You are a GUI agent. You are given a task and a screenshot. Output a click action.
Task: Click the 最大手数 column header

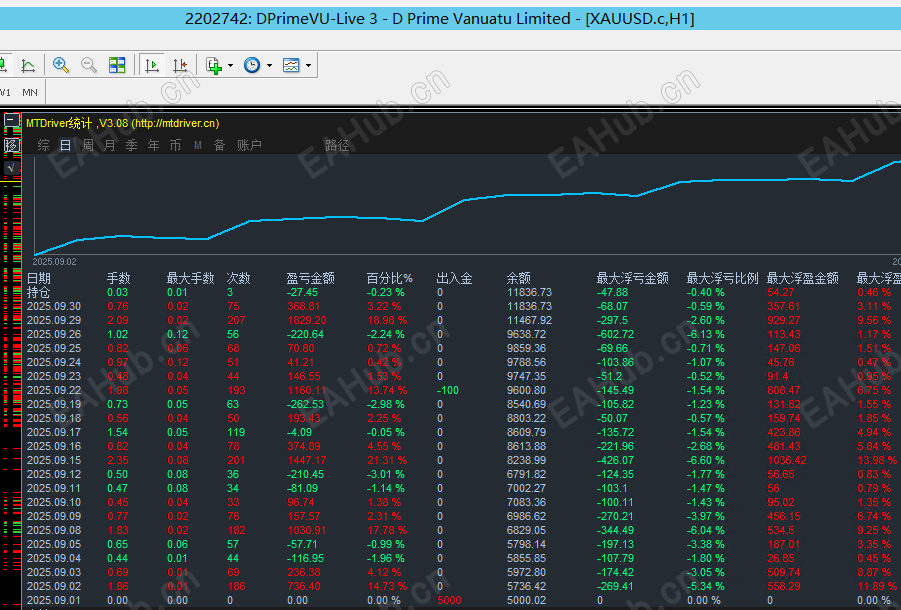tap(190, 279)
